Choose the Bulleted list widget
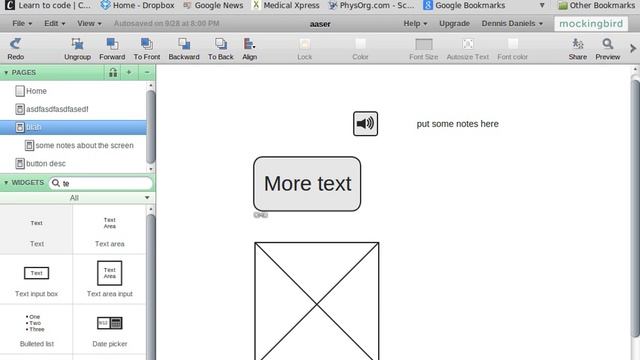 [x=36, y=329]
